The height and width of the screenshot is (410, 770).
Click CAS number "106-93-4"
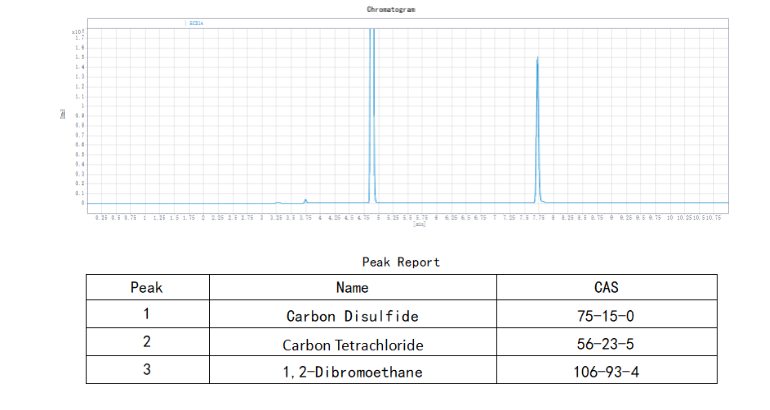coord(606,372)
